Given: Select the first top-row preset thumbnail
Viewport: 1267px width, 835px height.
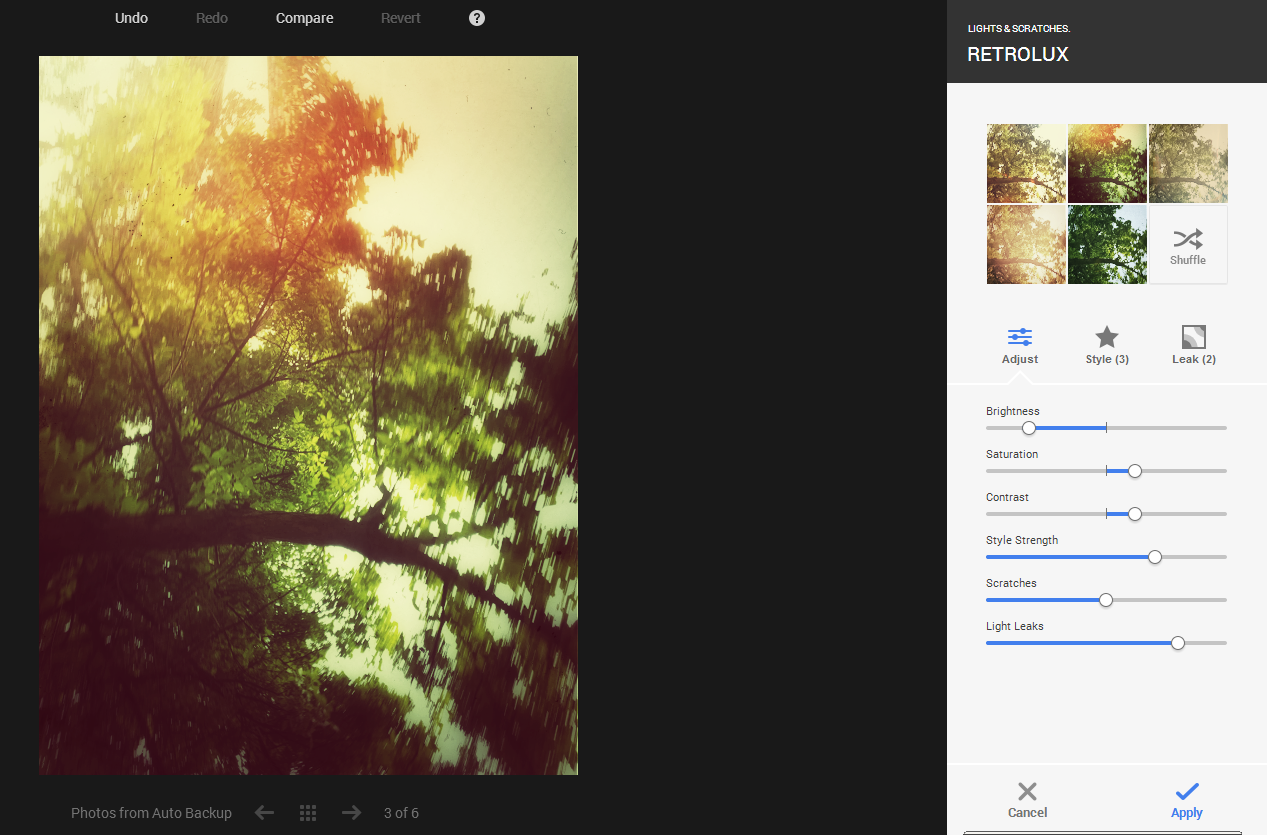Looking at the screenshot, I should (1026, 163).
